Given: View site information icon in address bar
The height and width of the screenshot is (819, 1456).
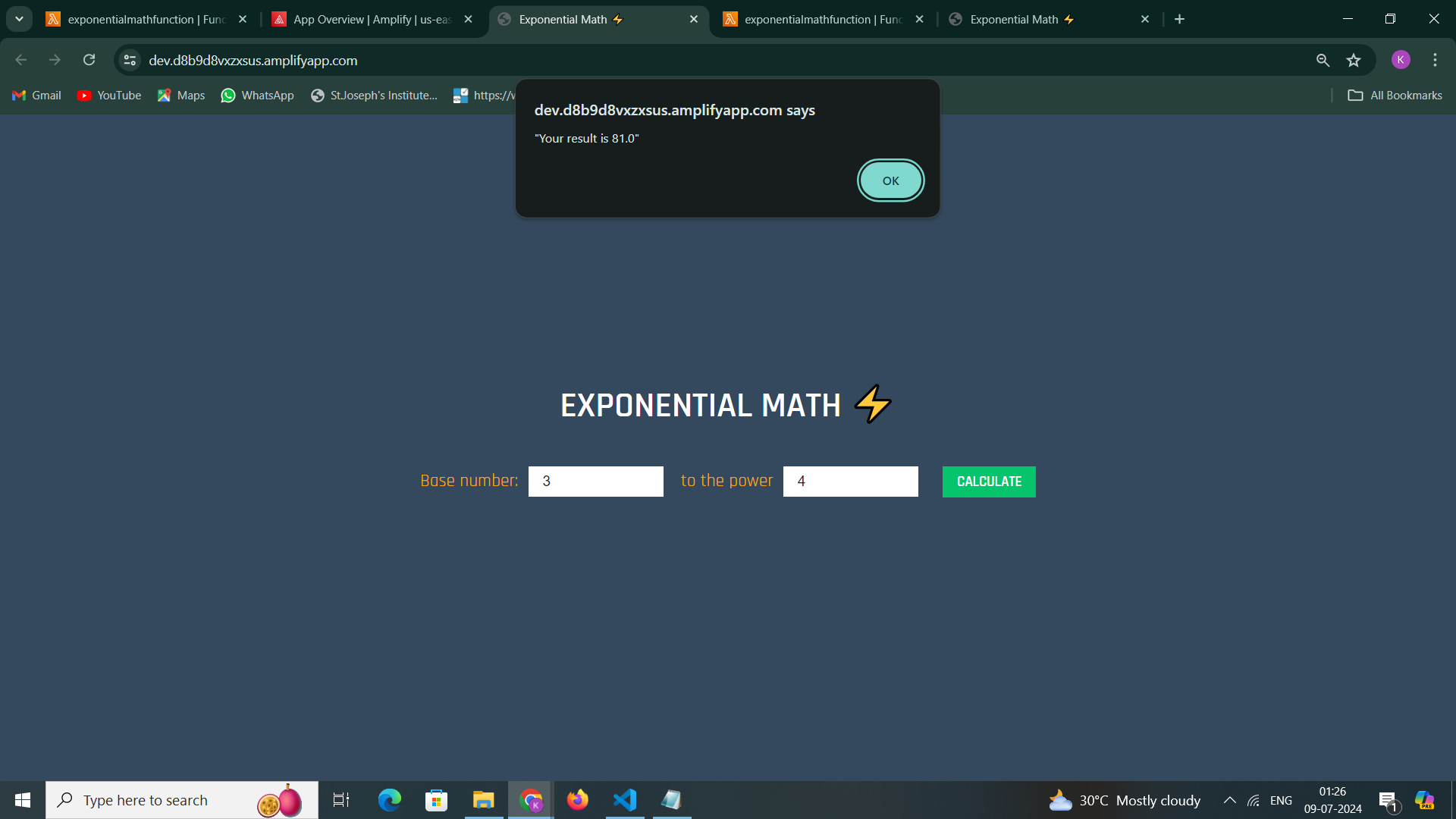Looking at the screenshot, I should [130, 60].
